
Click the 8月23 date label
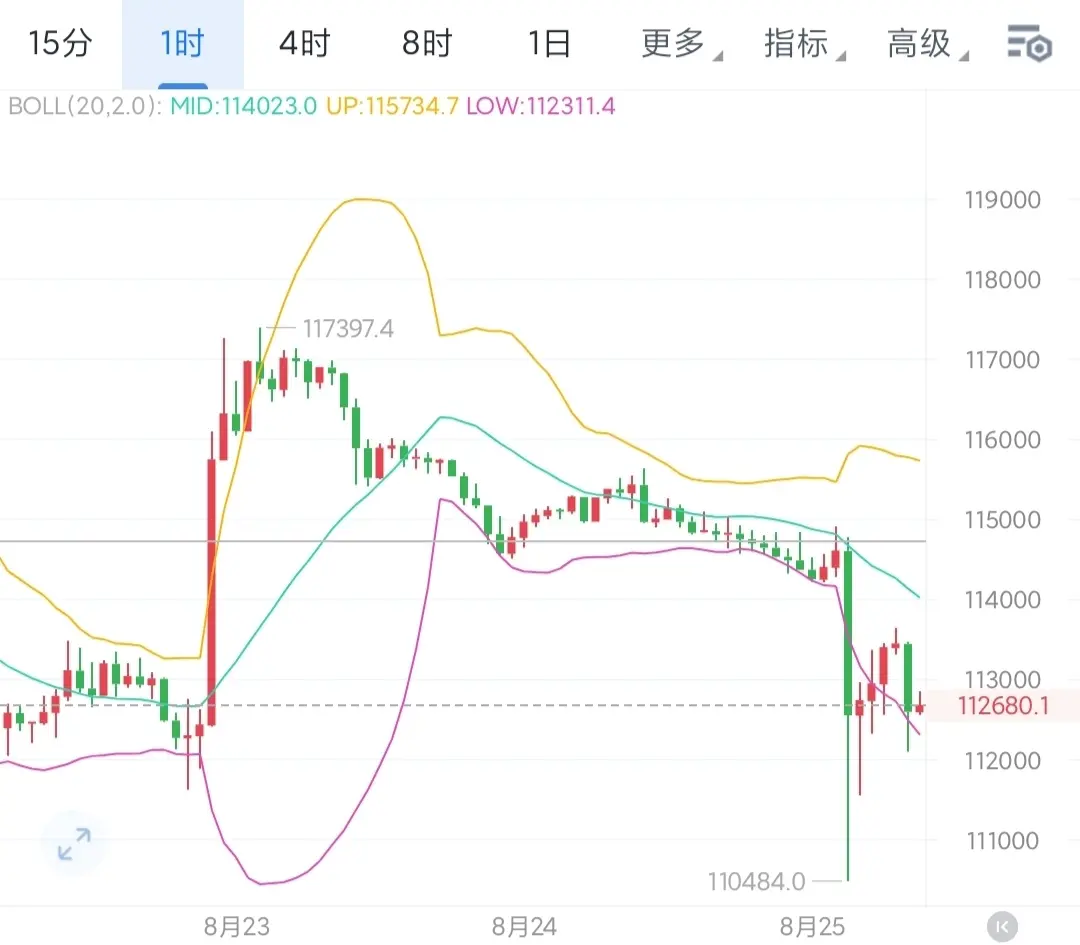point(237,927)
